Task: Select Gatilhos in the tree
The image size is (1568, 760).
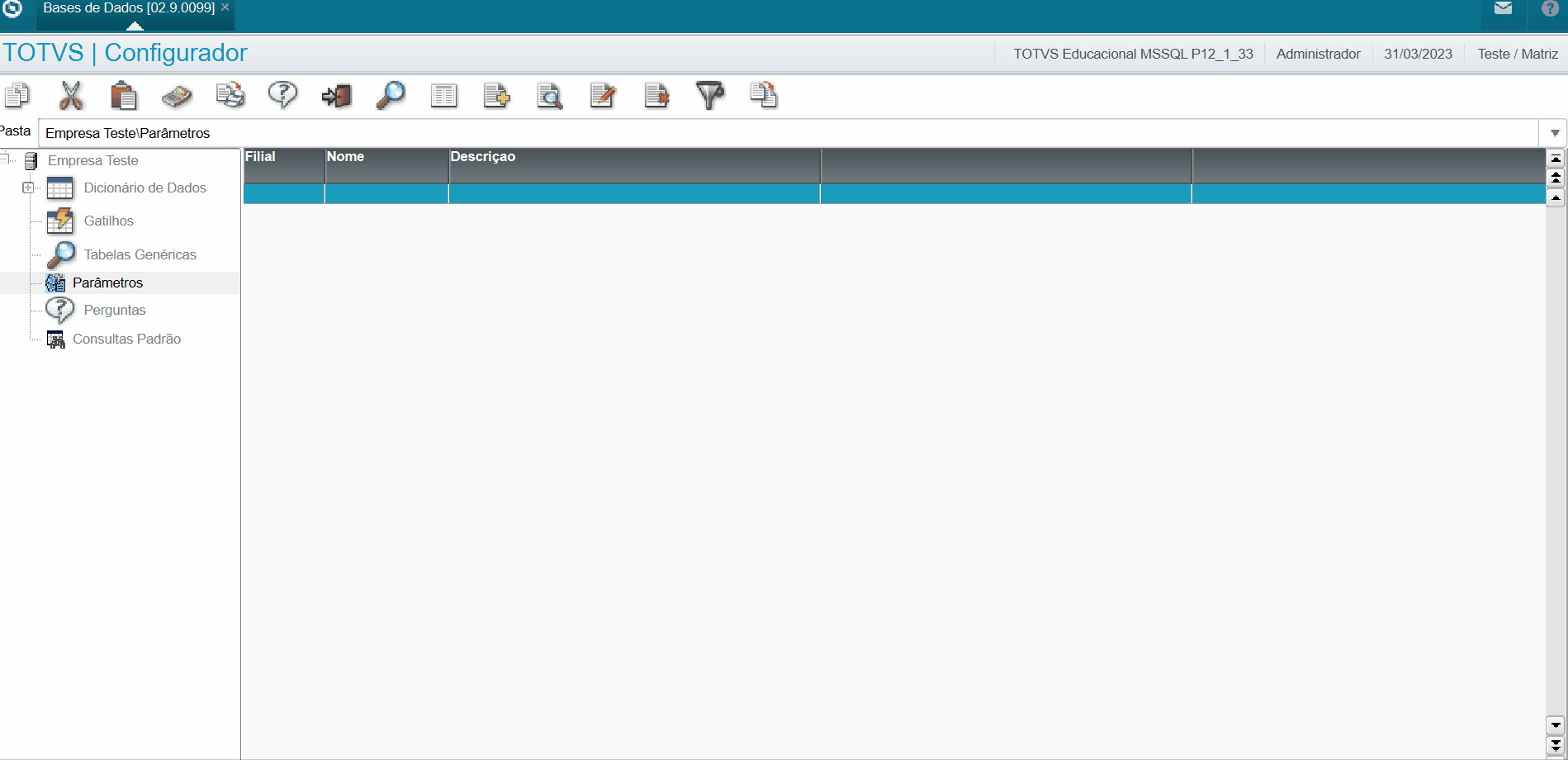Action: (x=109, y=221)
